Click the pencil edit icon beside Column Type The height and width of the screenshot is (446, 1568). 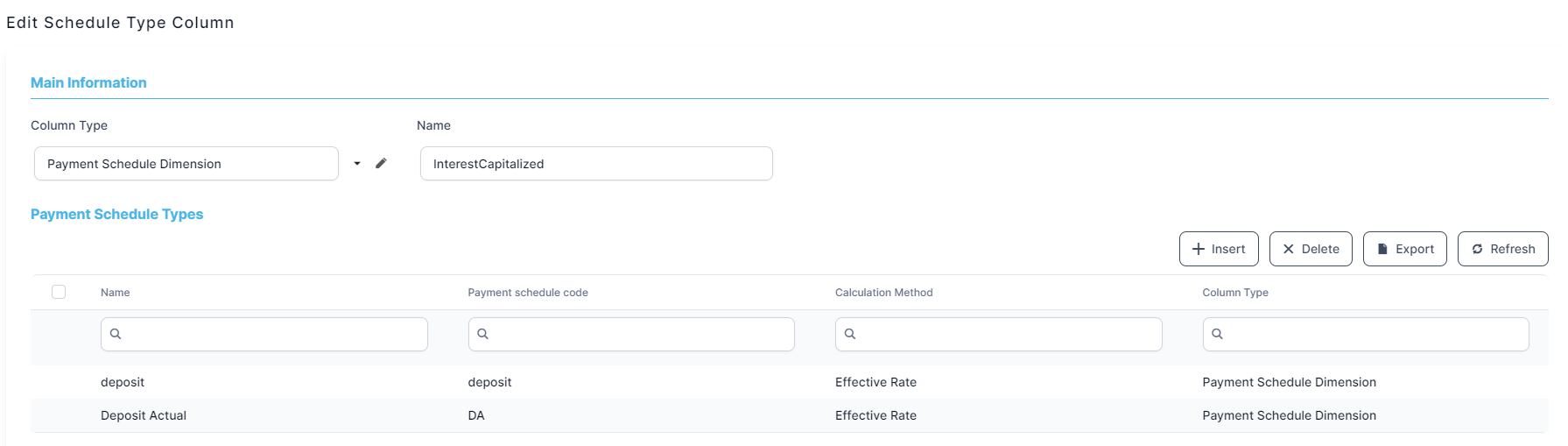[381, 163]
